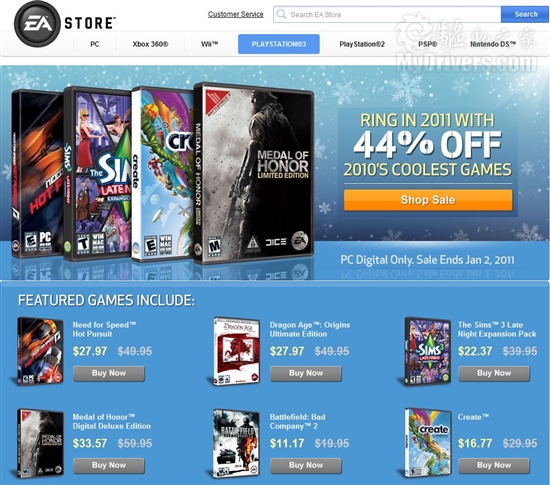Open the PlayStation 2 tab
550x485 pixels.
tap(362, 44)
